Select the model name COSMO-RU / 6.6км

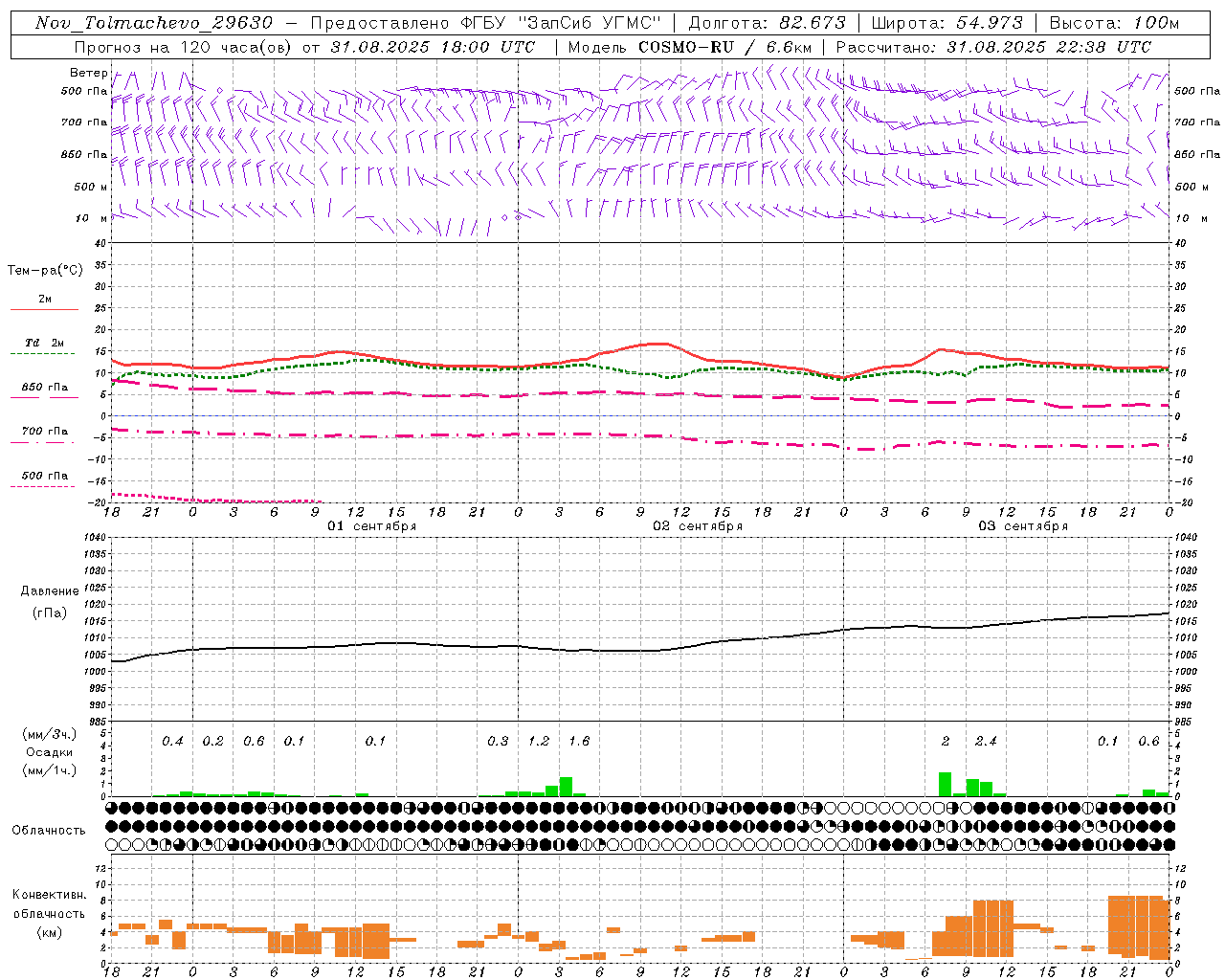[x=726, y=47]
